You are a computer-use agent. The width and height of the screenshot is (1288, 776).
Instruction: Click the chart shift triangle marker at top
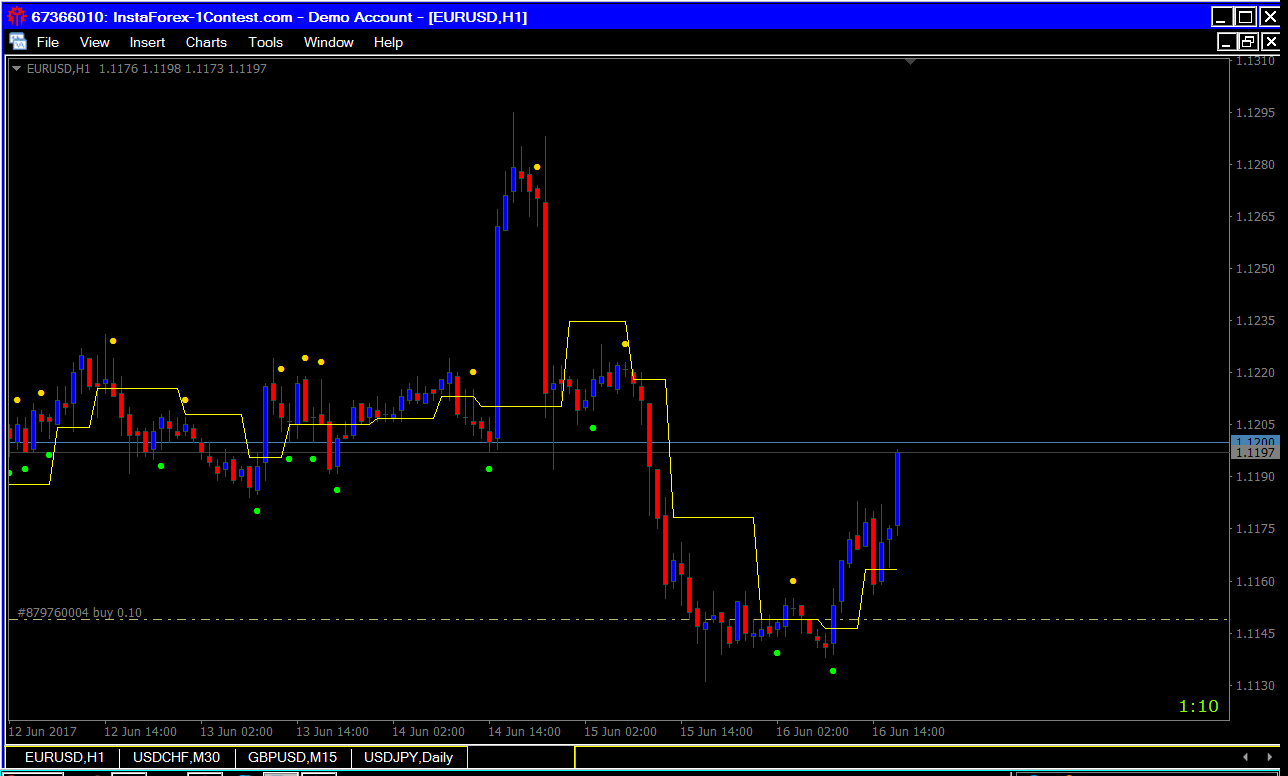coord(910,62)
